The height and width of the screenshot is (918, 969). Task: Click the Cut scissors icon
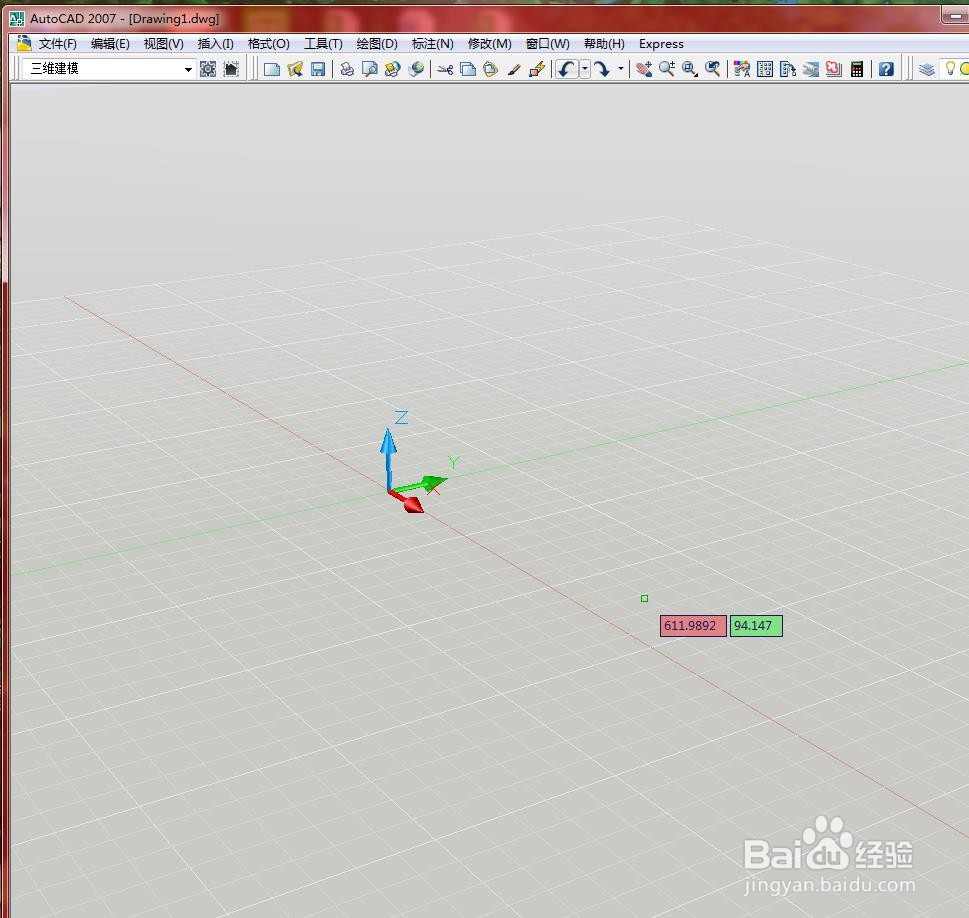pyautogui.click(x=445, y=69)
